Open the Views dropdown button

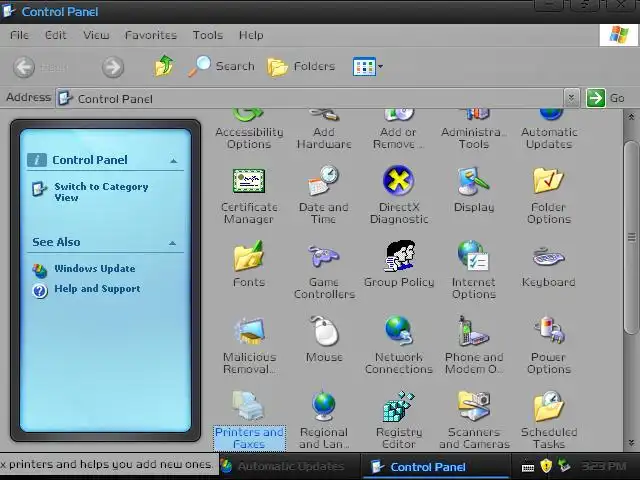coord(368,67)
